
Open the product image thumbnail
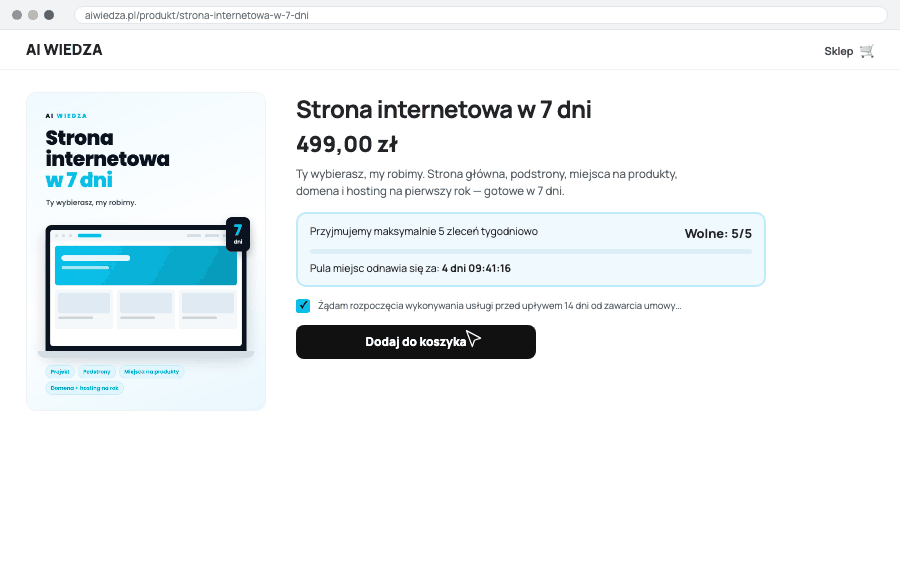click(146, 251)
